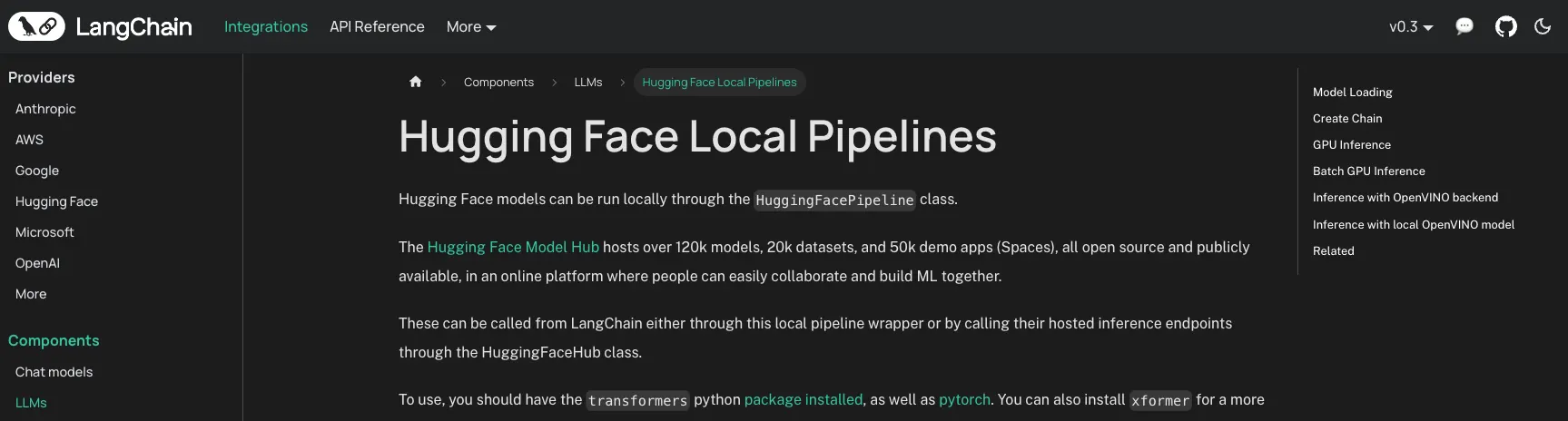Viewport: 1568px width, 421px height.
Task: Toggle dark mode with the moon icon
Action: 1543,26
